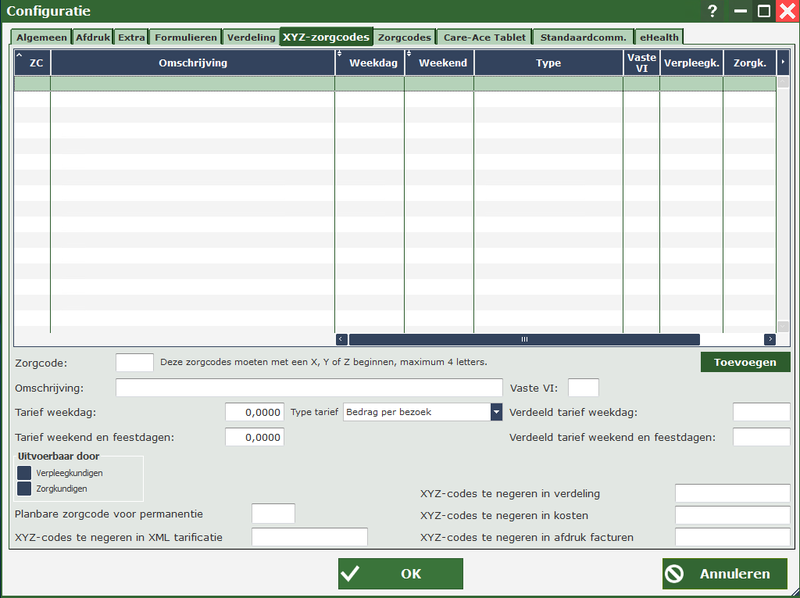The height and width of the screenshot is (598, 800).
Task: Sort by the Weekdag column header
Action: click(x=369, y=63)
